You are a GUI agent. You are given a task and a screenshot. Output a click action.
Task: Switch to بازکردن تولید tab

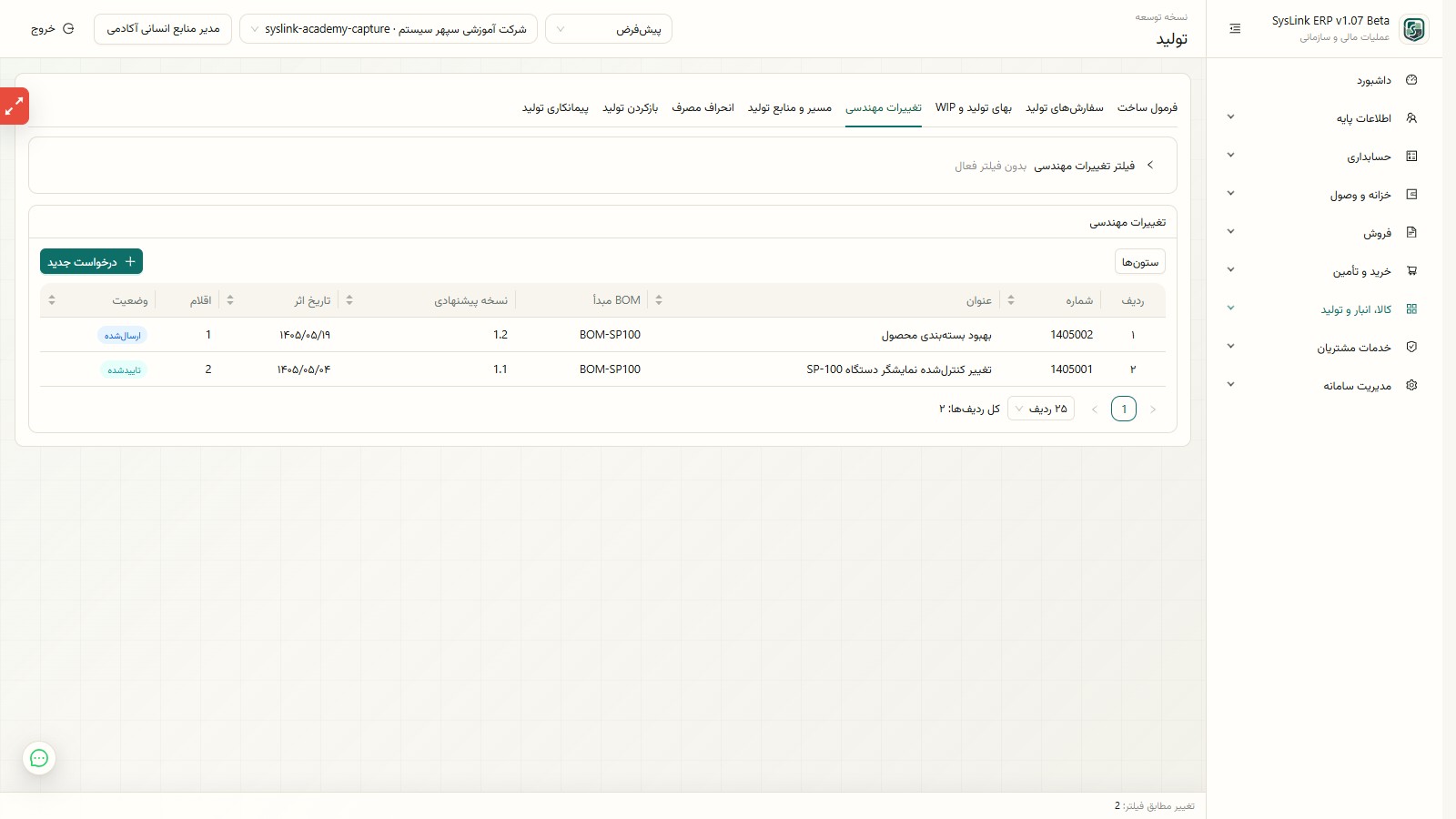[630, 107]
